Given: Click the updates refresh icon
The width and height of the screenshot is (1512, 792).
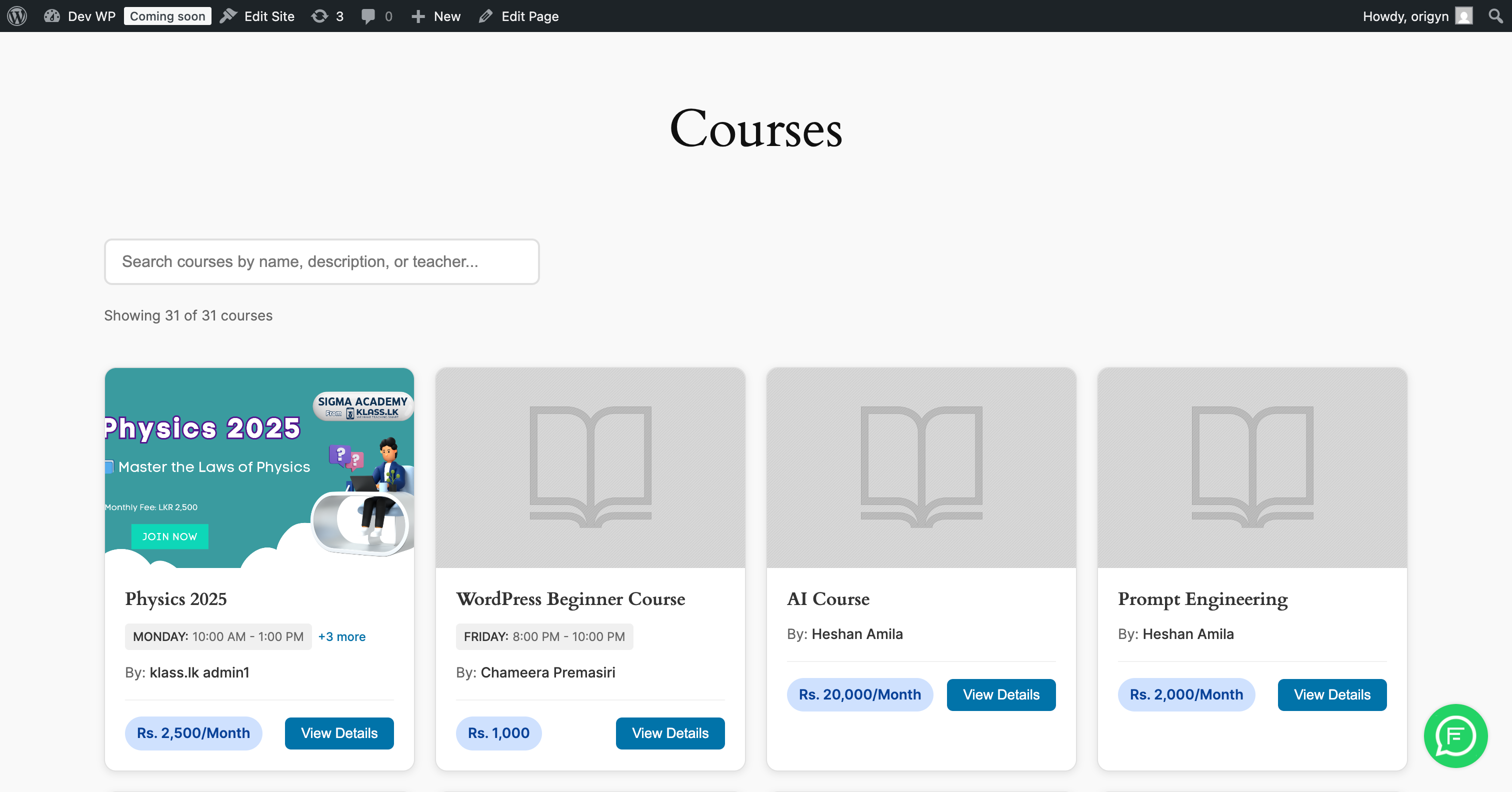Looking at the screenshot, I should click(319, 16).
